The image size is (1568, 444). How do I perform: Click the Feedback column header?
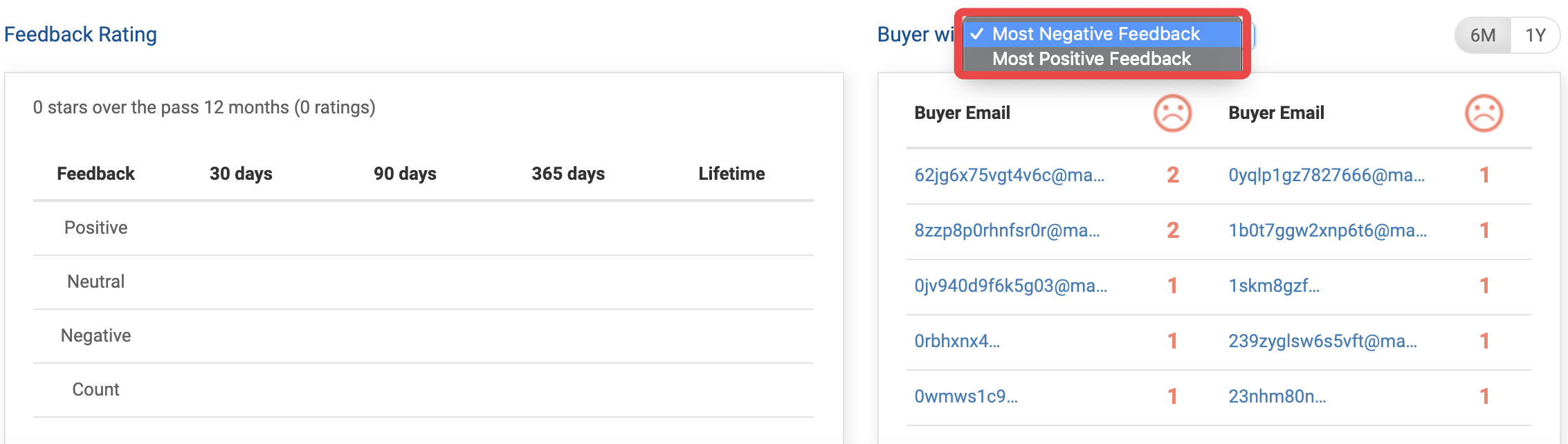coord(95,174)
